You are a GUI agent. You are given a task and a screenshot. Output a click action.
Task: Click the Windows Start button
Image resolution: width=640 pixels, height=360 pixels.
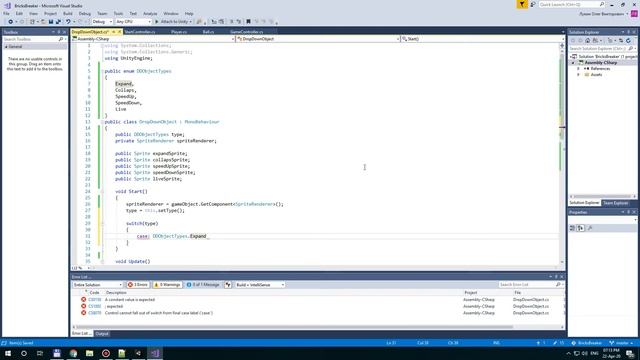(x=8, y=353)
